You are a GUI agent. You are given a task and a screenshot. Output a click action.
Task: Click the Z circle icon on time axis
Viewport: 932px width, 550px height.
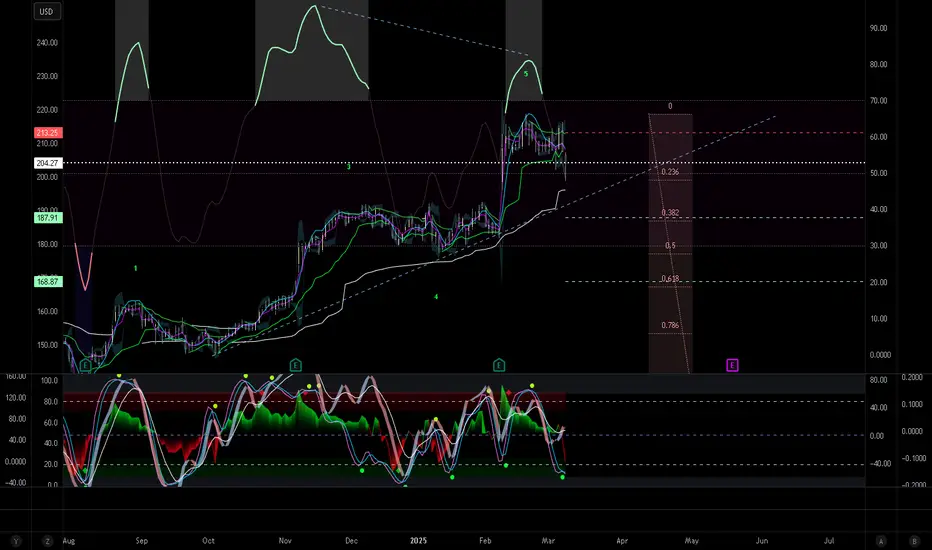click(x=48, y=541)
